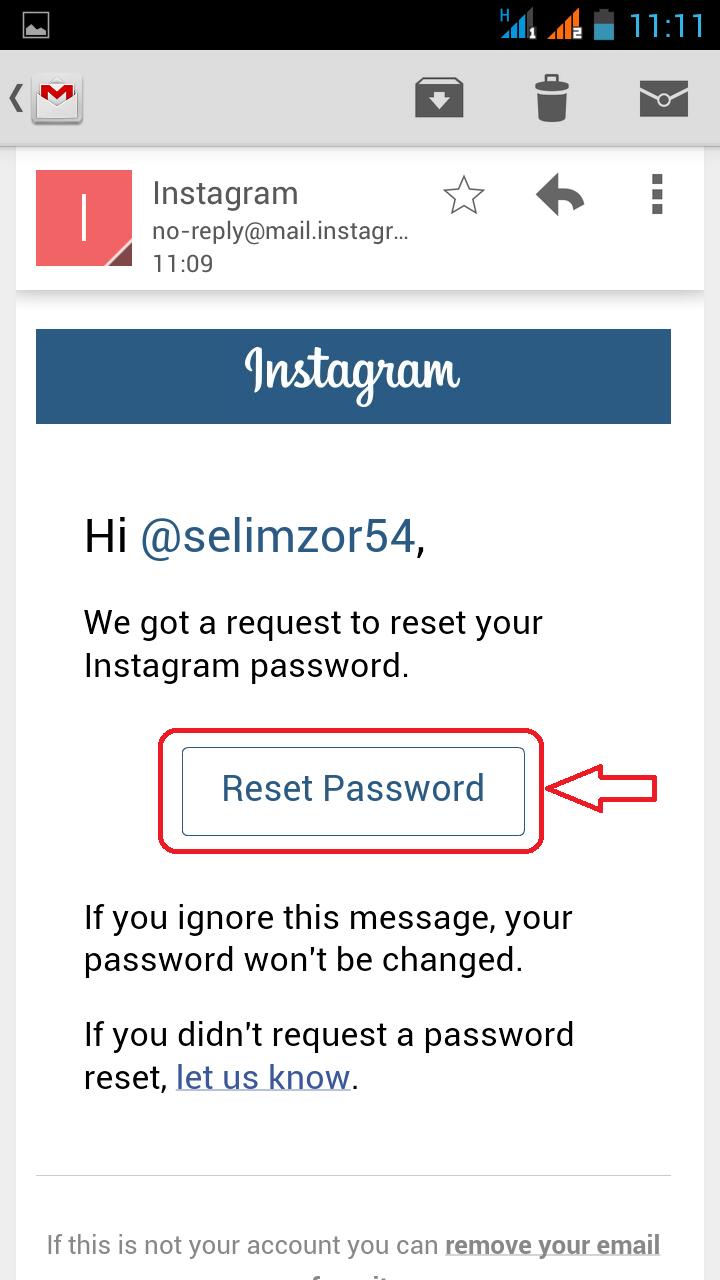Follow the "let us know" link
Image resolution: width=720 pixels, height=1280 pixels.
pyautogui.click(x=263, y=1077)
